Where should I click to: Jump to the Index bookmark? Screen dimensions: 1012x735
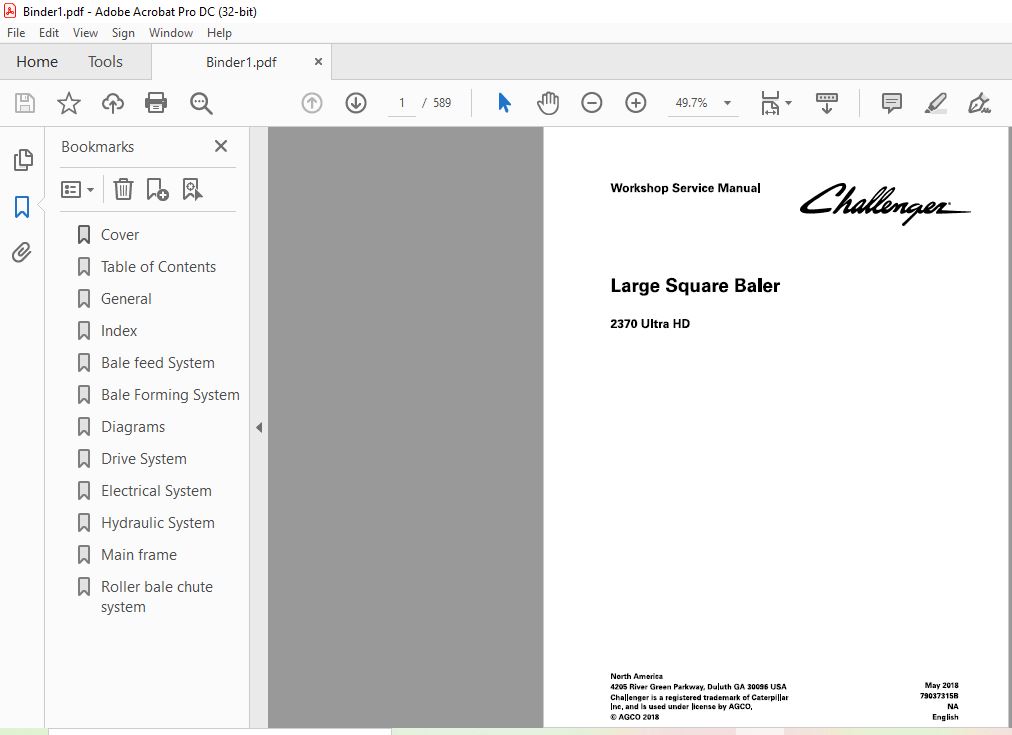pos(119,331)
